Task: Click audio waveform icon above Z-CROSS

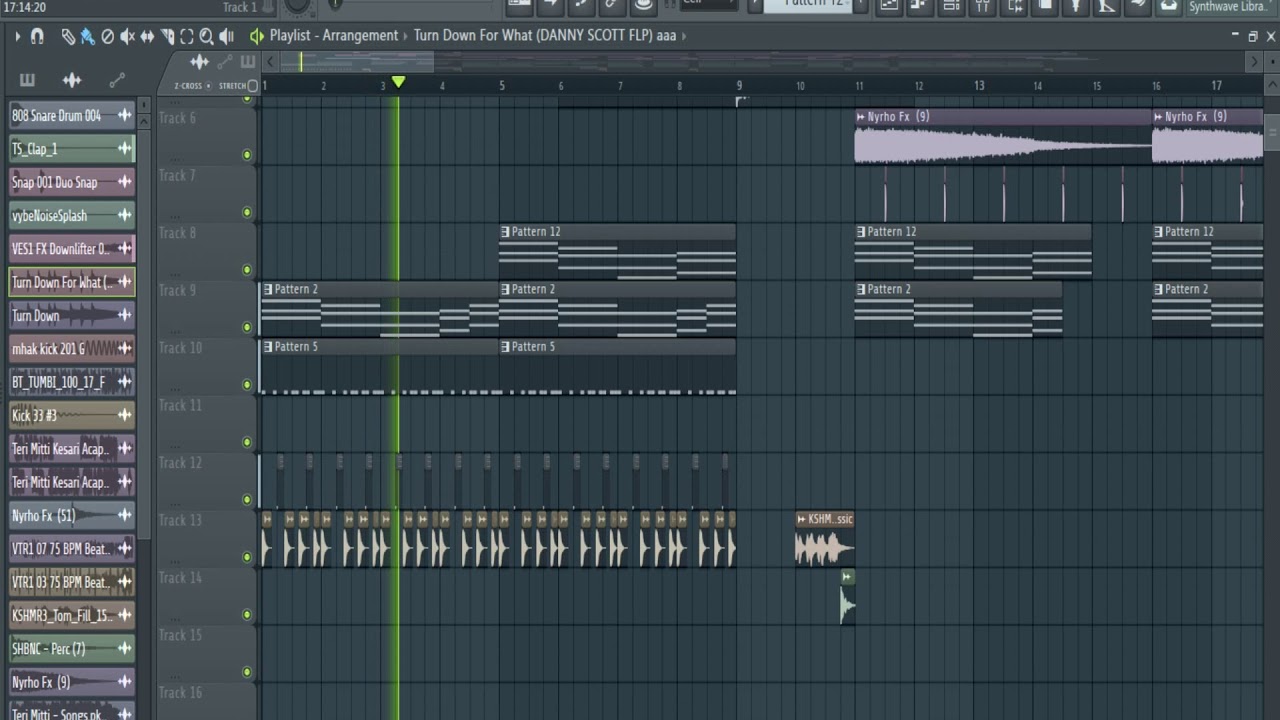Action: pos(199,63)
